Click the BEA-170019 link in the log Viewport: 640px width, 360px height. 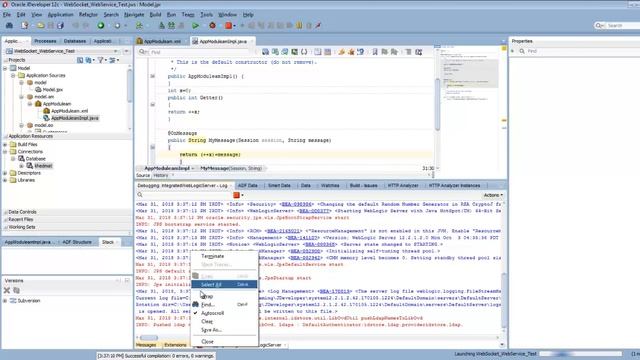[x=335, y=291]
